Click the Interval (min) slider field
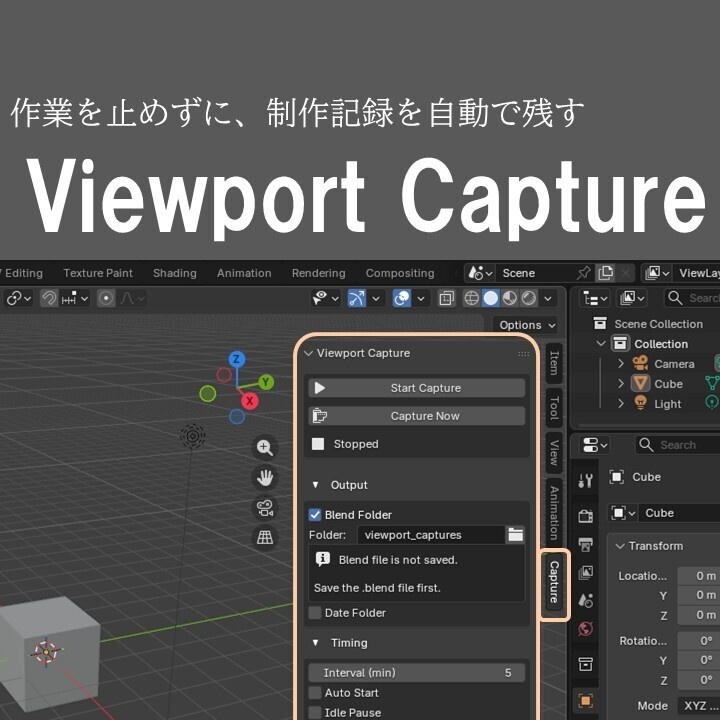Screen dimensions: 720x720 417,673
